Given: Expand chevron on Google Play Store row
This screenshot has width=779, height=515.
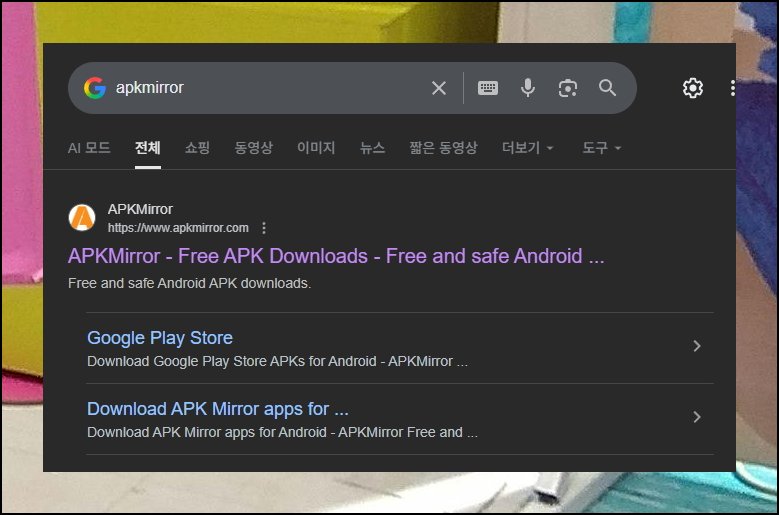Looking at the screenshot, I should pos(697,346).
